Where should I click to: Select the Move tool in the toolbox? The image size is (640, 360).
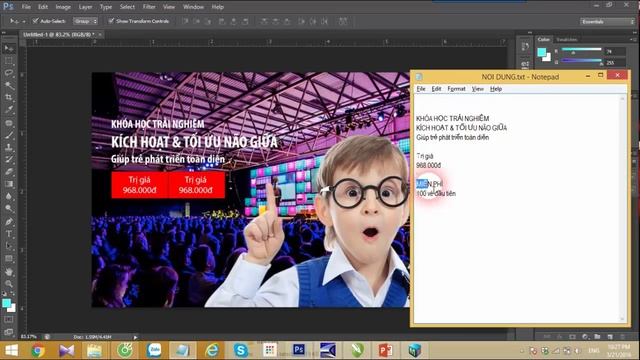pos(9,49)
